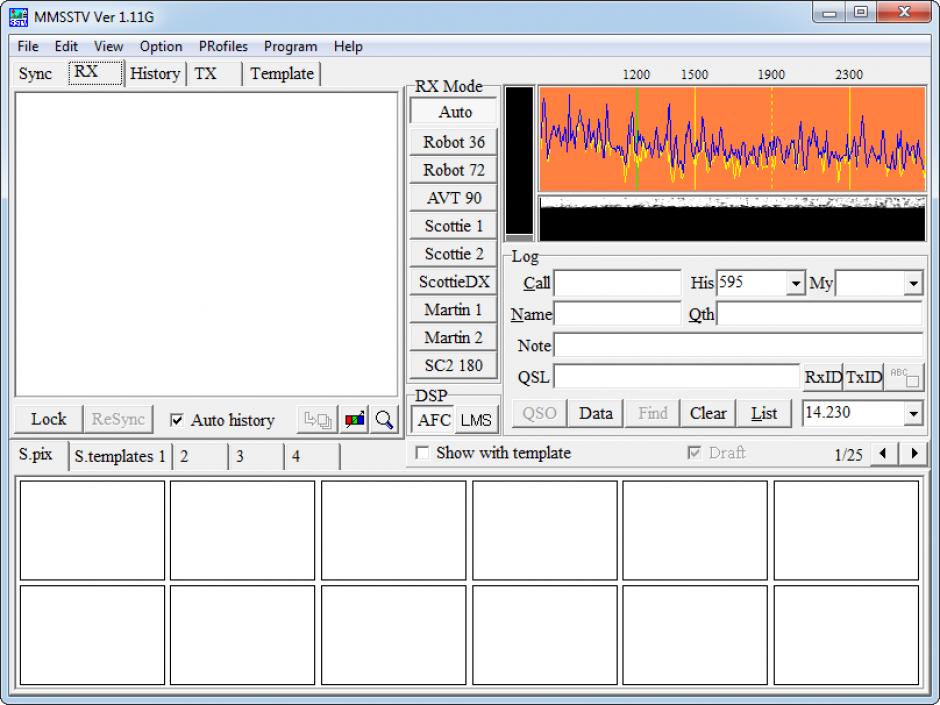Expand the 14.230 frequency dropdown

[913, 413]
